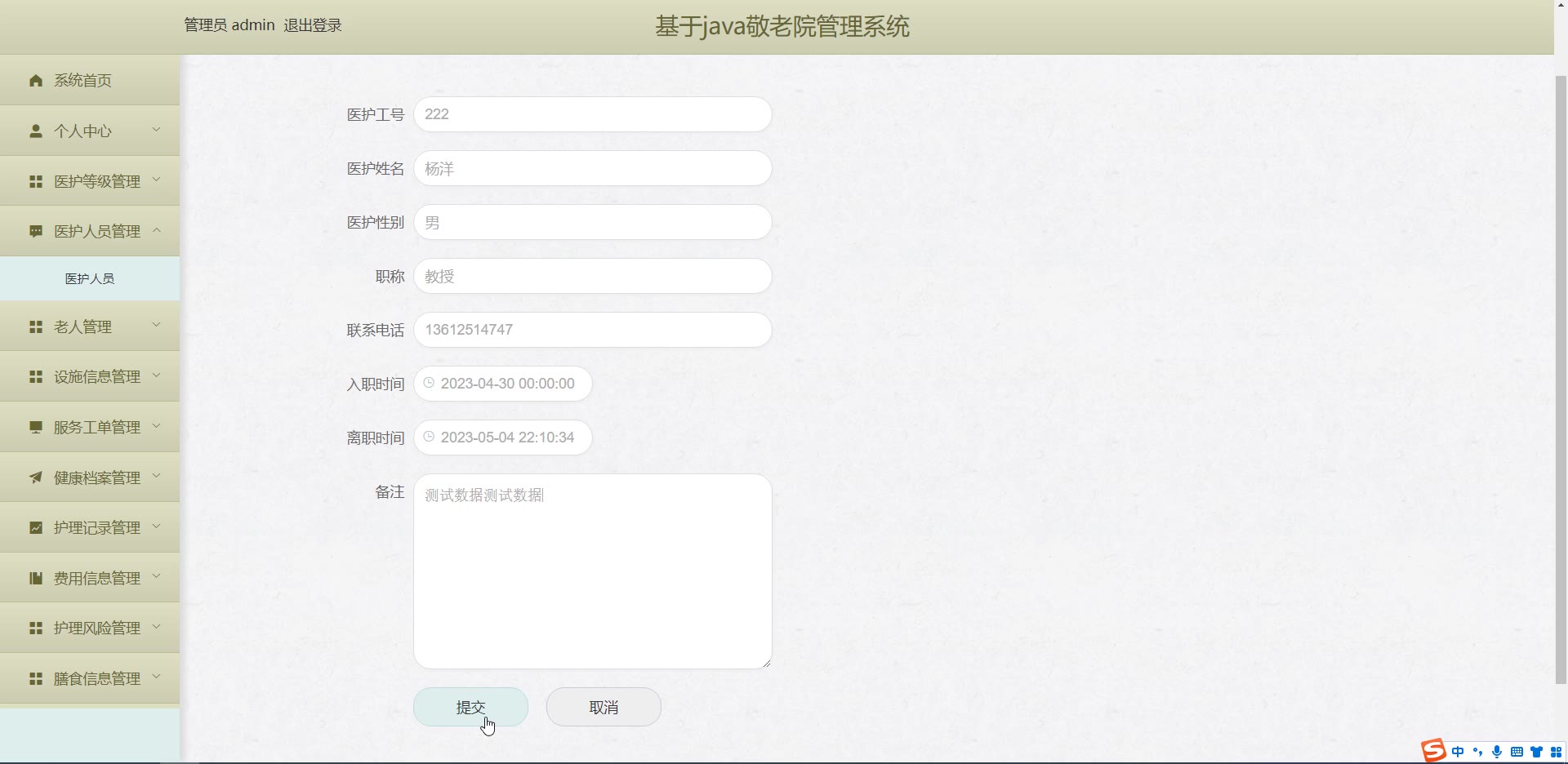Expand the 老人管理 chevron

click(156, 325)
